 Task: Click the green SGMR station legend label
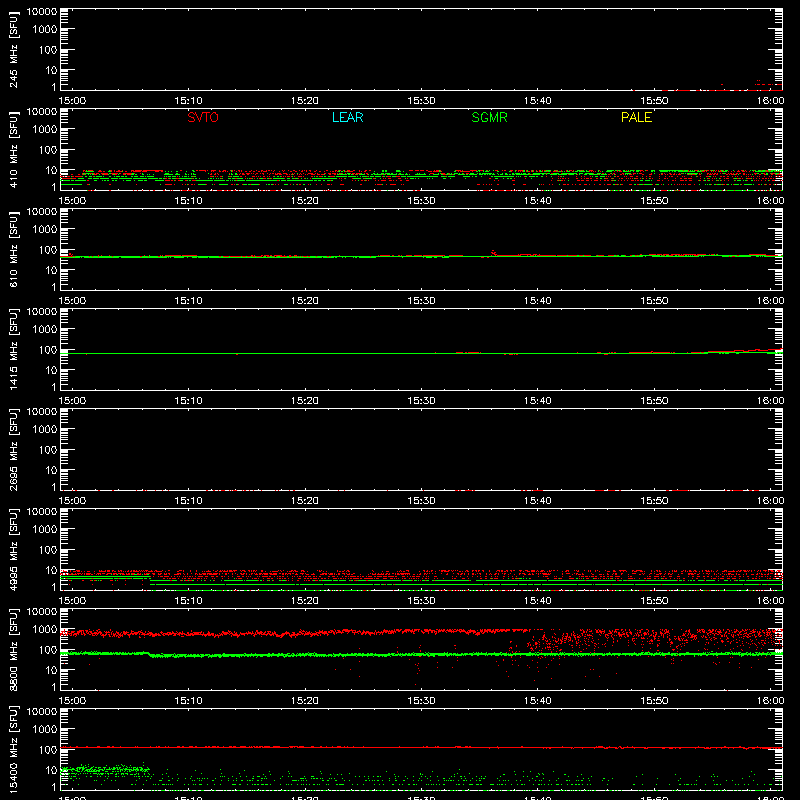(x=489, y=117)
